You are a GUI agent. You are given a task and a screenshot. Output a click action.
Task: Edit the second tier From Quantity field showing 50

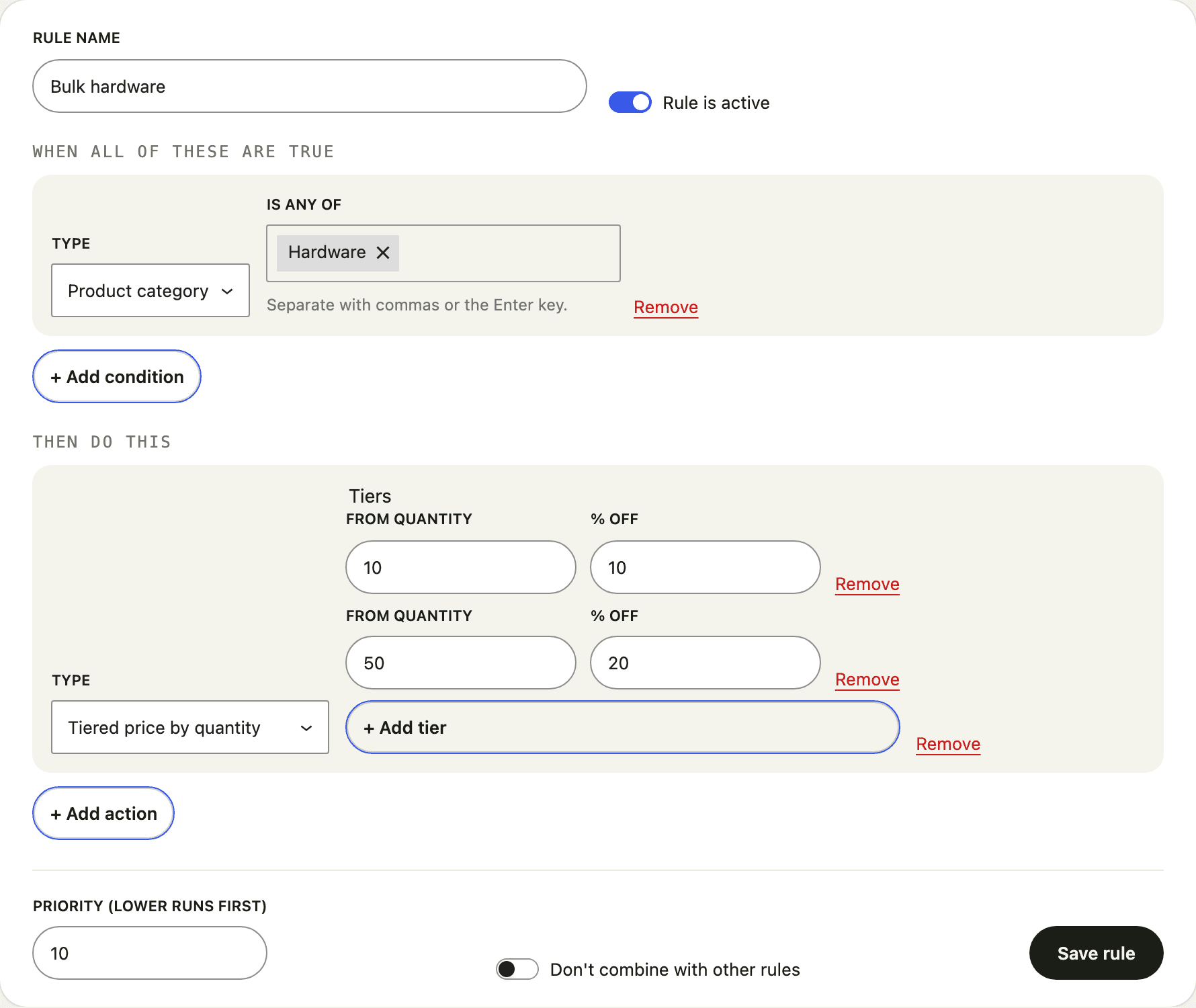461,663
